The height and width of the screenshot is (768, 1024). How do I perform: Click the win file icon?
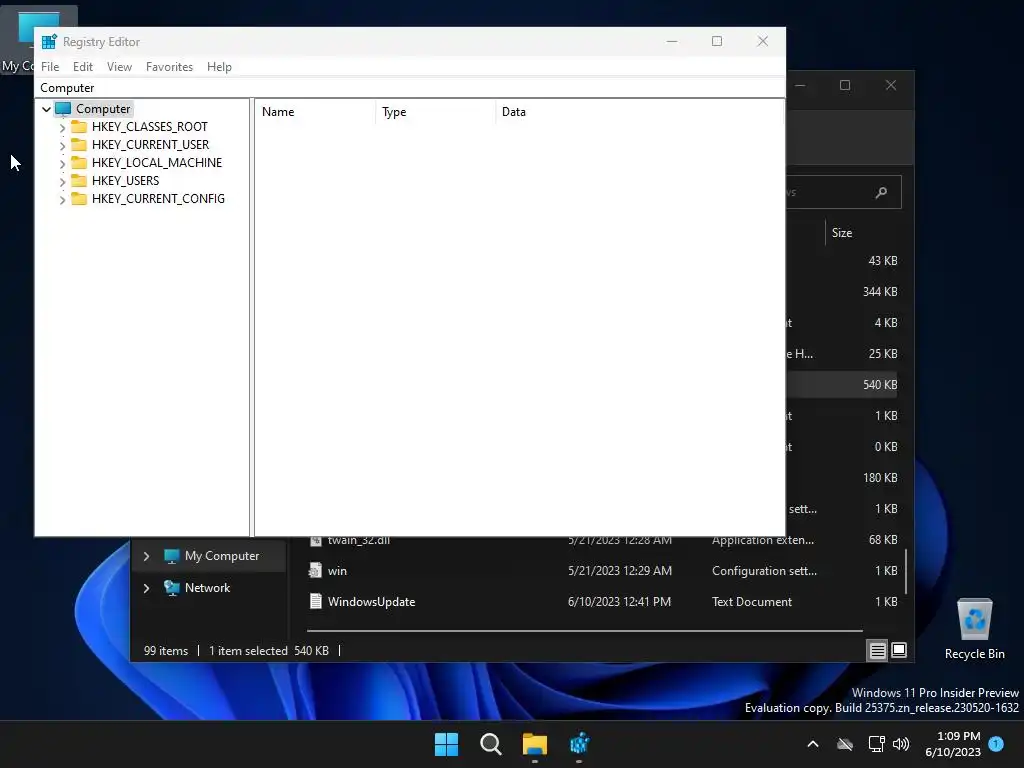315,571
